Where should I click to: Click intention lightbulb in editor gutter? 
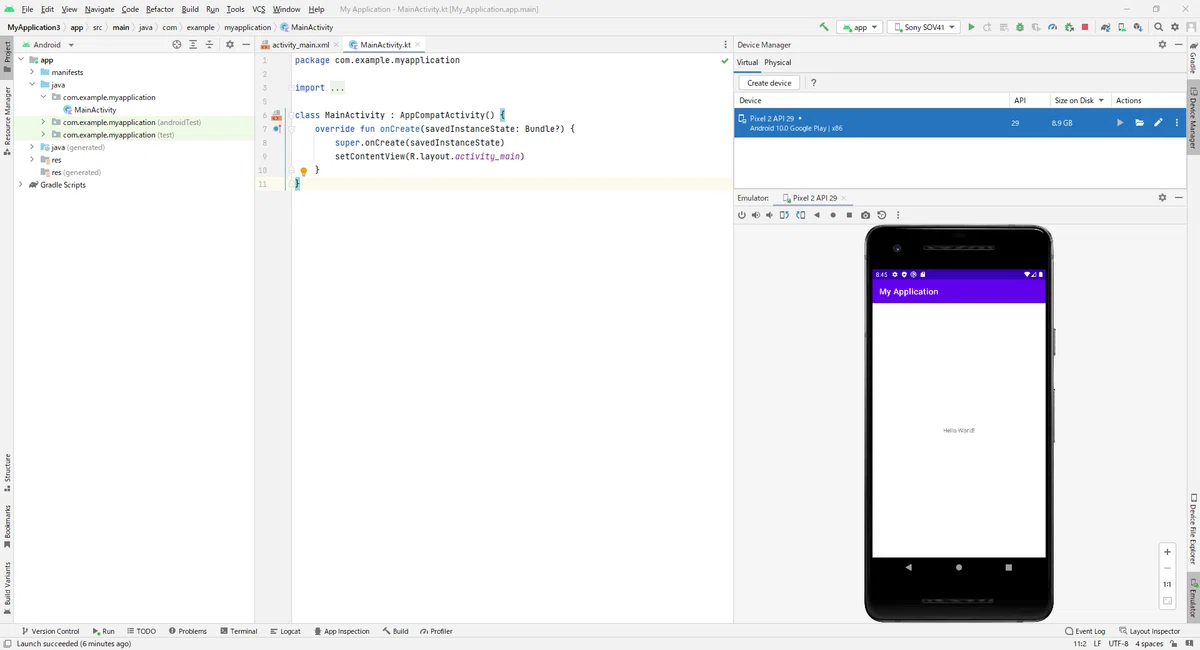coord(304,171)
